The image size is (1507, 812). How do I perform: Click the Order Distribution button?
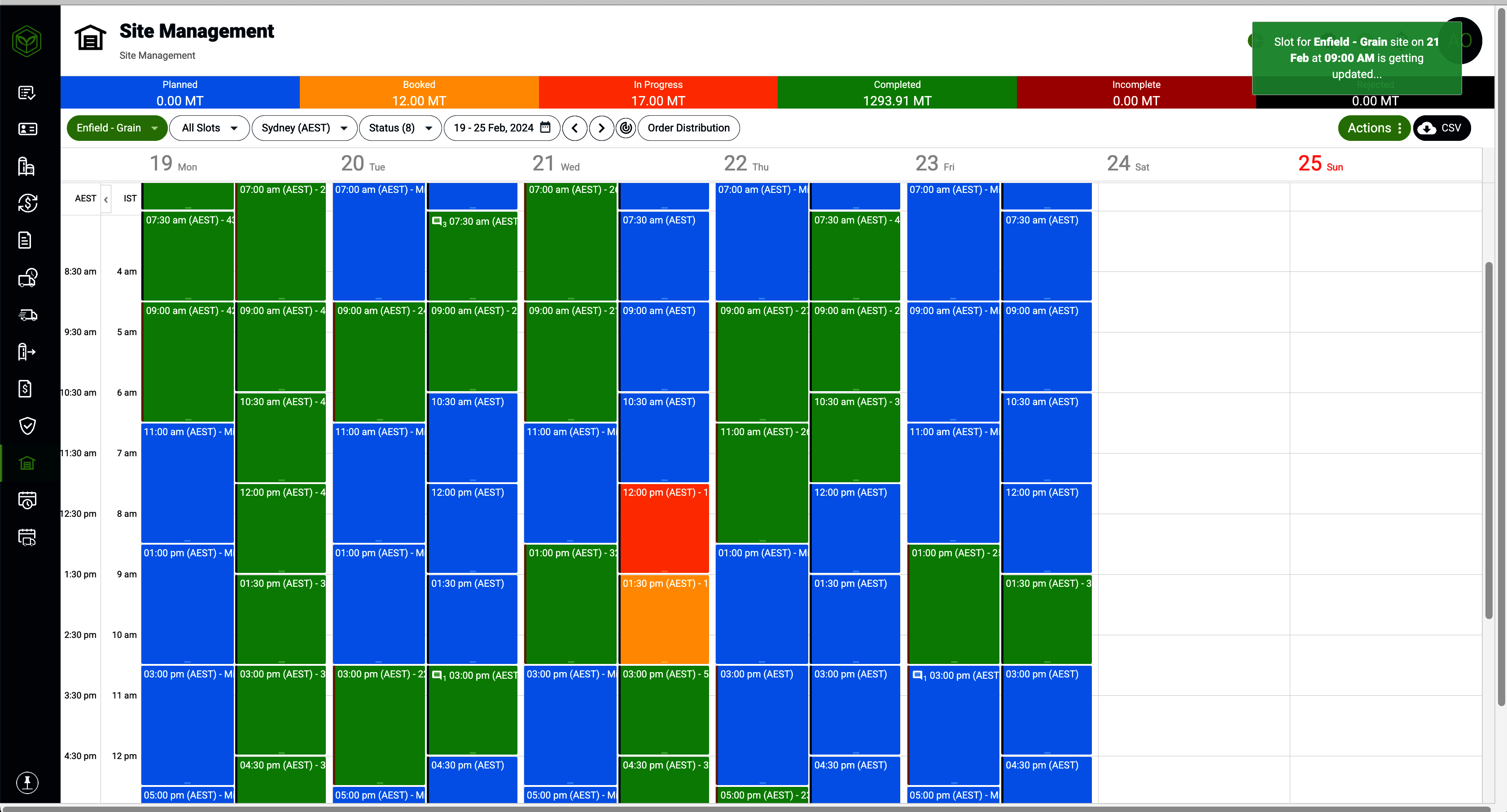[x=688, y=127]
